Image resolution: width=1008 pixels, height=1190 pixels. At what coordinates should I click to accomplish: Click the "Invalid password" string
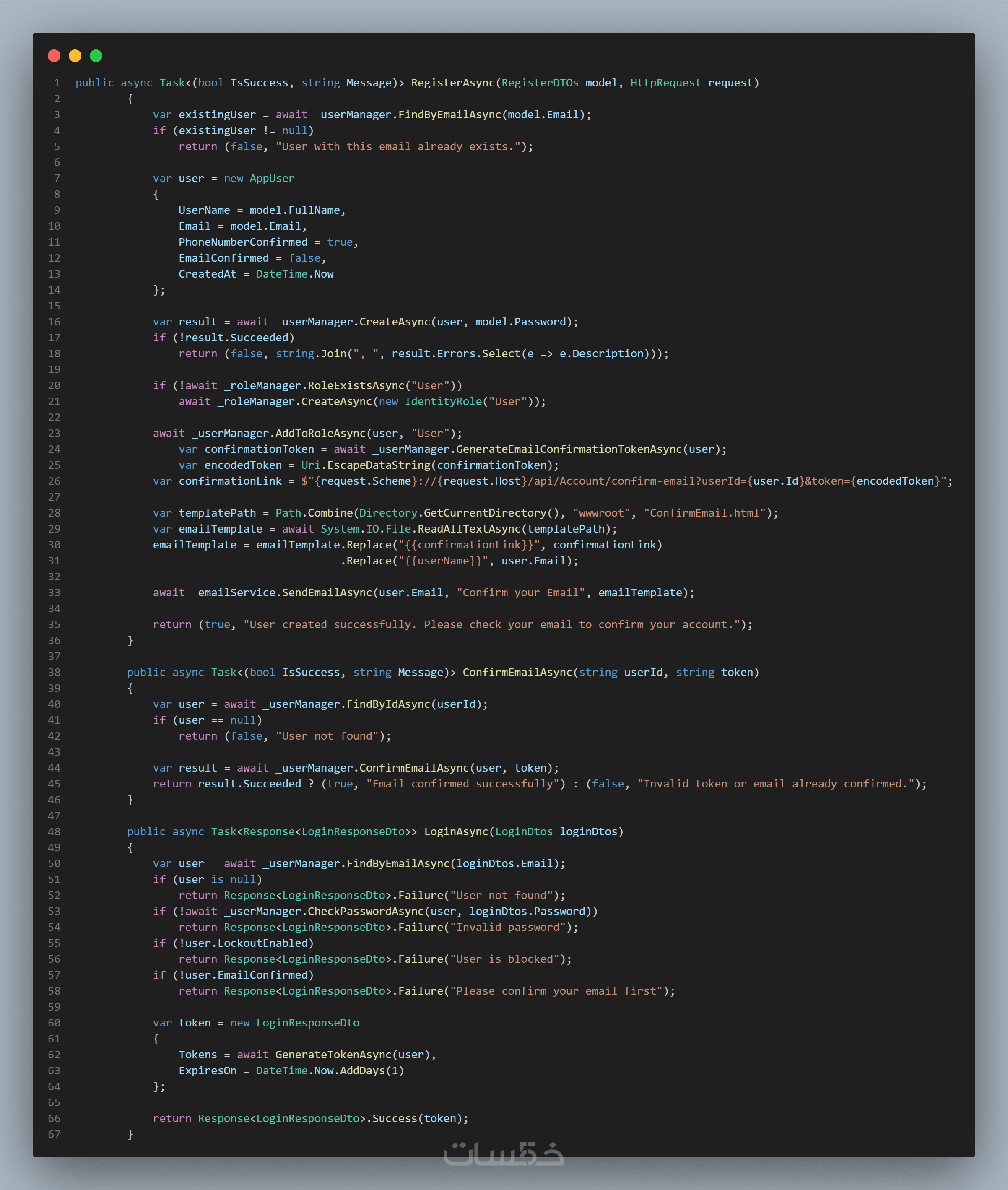508,927
